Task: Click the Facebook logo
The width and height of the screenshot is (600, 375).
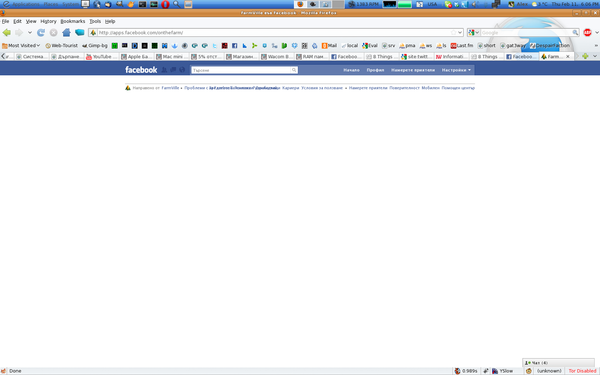Action: pos(141,70)
